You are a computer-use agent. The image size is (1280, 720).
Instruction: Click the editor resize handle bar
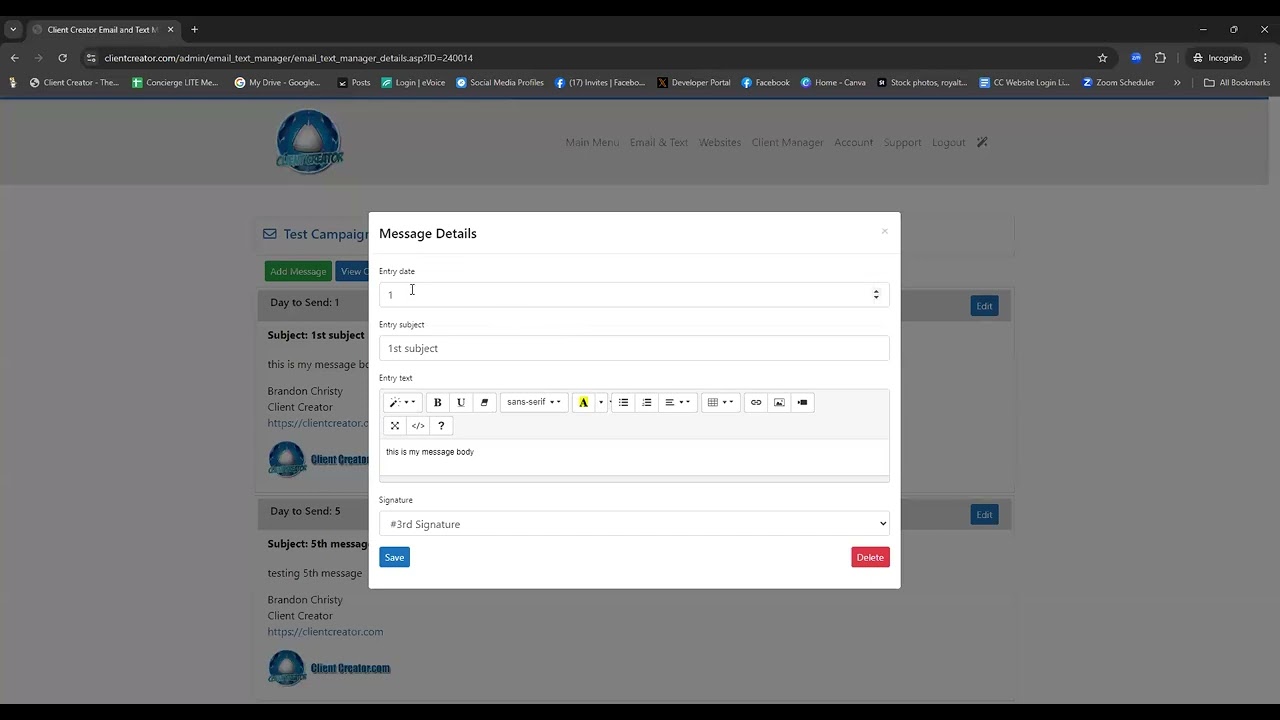[634, 479]
